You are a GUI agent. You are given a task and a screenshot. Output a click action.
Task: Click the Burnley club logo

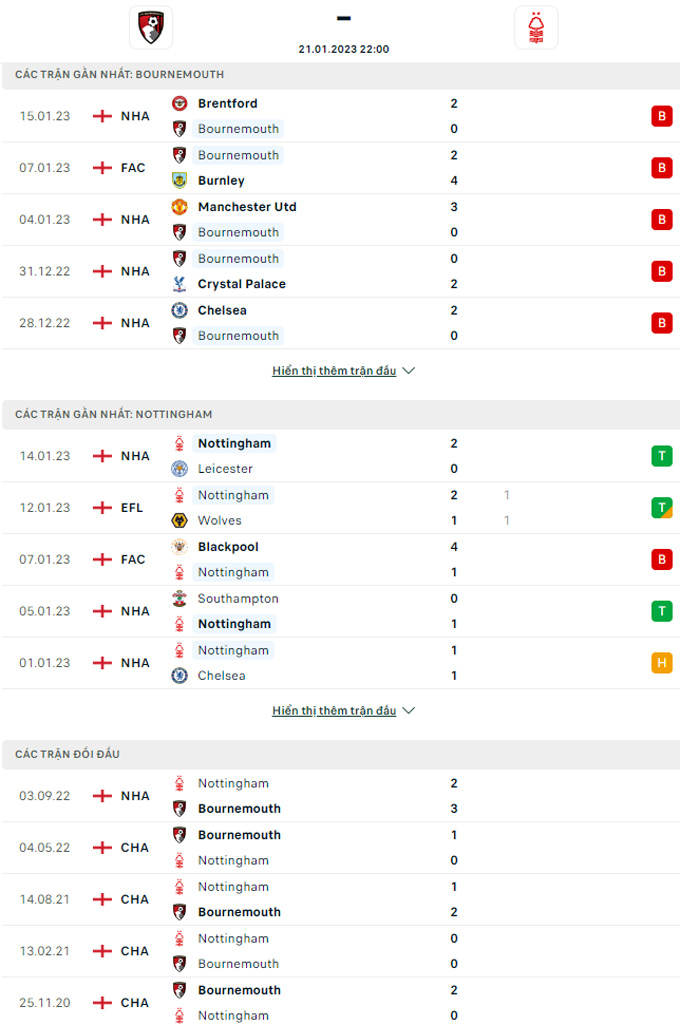pyautogui.click(x=180, y=181)
